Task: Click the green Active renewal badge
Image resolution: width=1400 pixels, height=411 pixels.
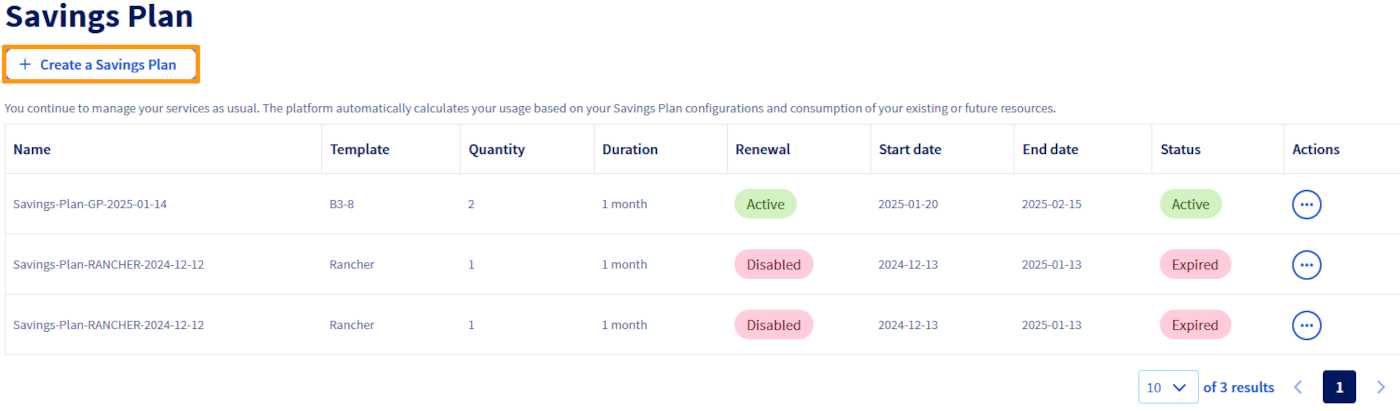Action: [x=765, y=204]
